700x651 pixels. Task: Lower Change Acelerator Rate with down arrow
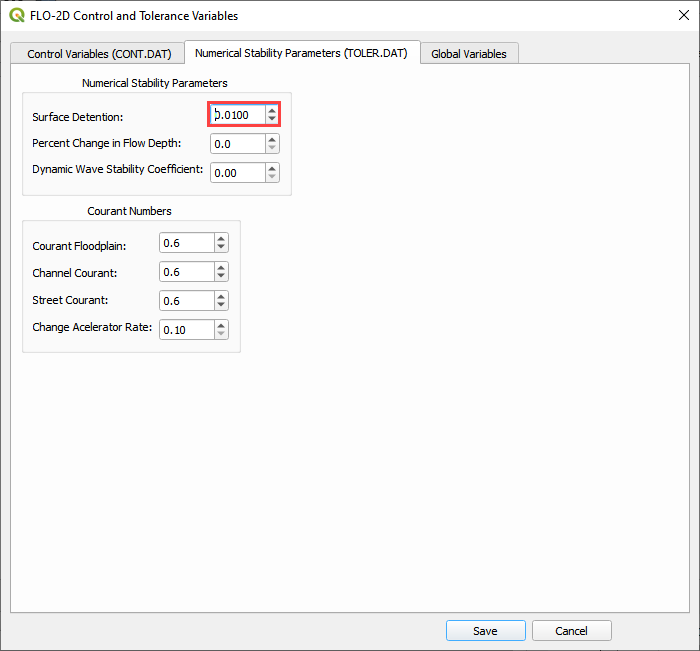(x=221, y=335)
